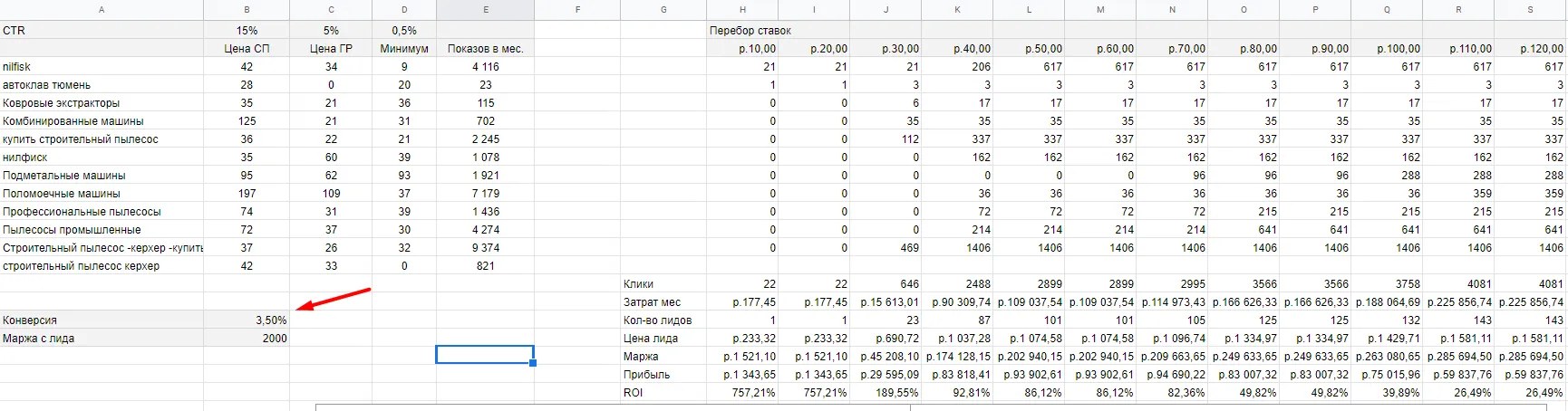The height and width of the screenshot is (411, 1568).
Task: Click the 2000 margin value cell
Action: pyautogui.click(x=247, y=338)
